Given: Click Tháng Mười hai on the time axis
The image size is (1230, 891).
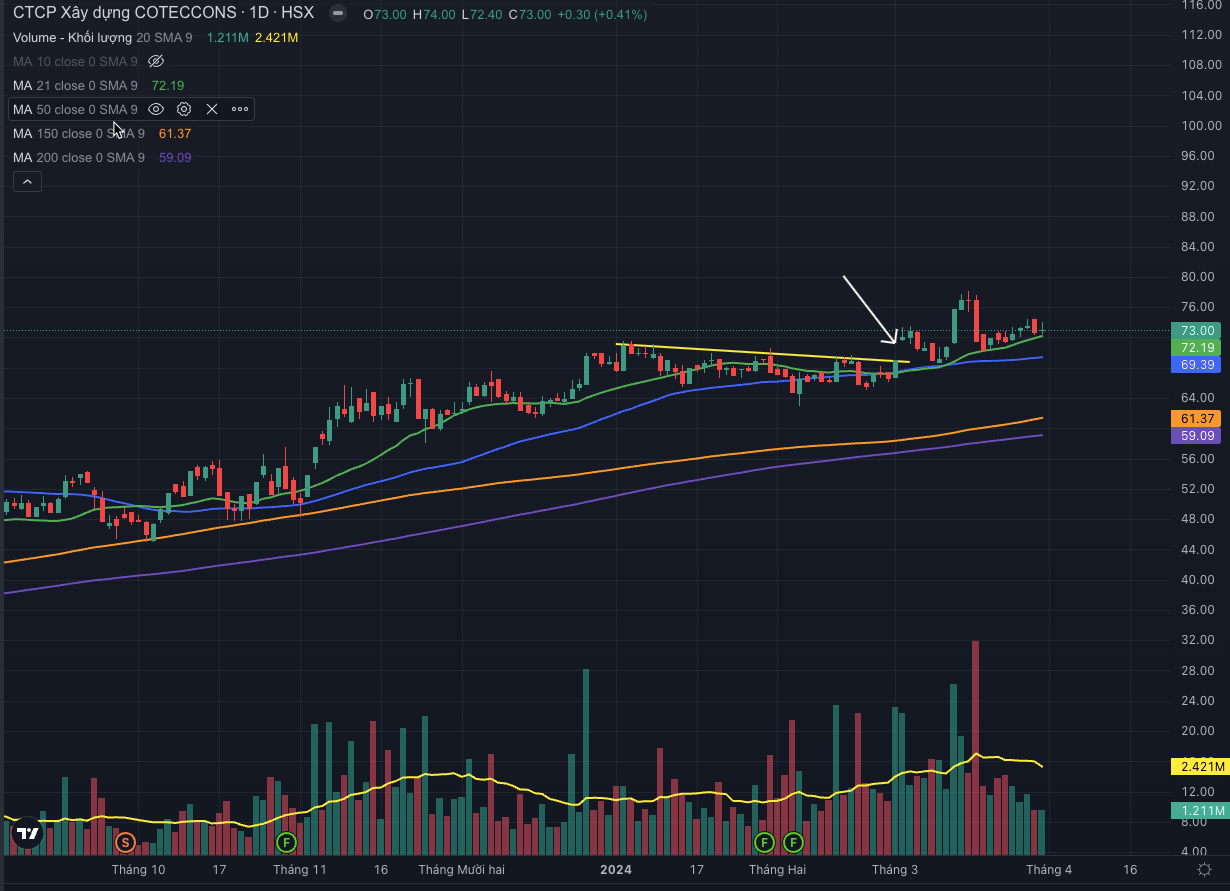Looking at the screenshot, I should (464, 870).
